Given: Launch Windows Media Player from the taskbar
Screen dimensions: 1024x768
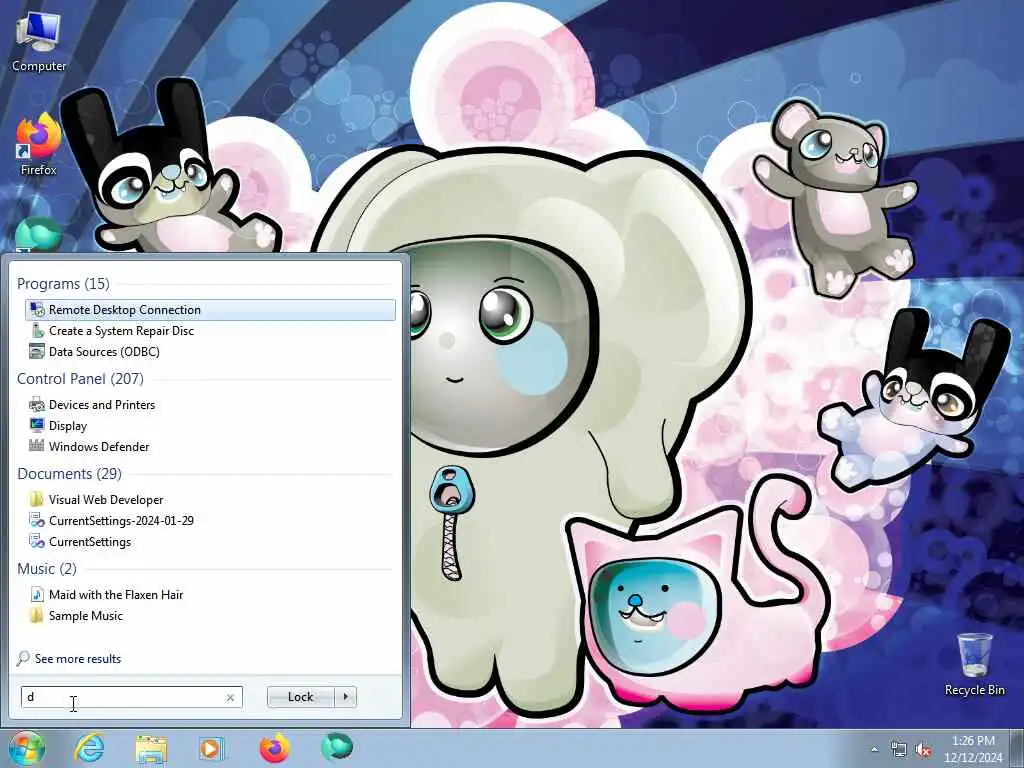Looking at the screenshot, I should [x=211, y=748].
